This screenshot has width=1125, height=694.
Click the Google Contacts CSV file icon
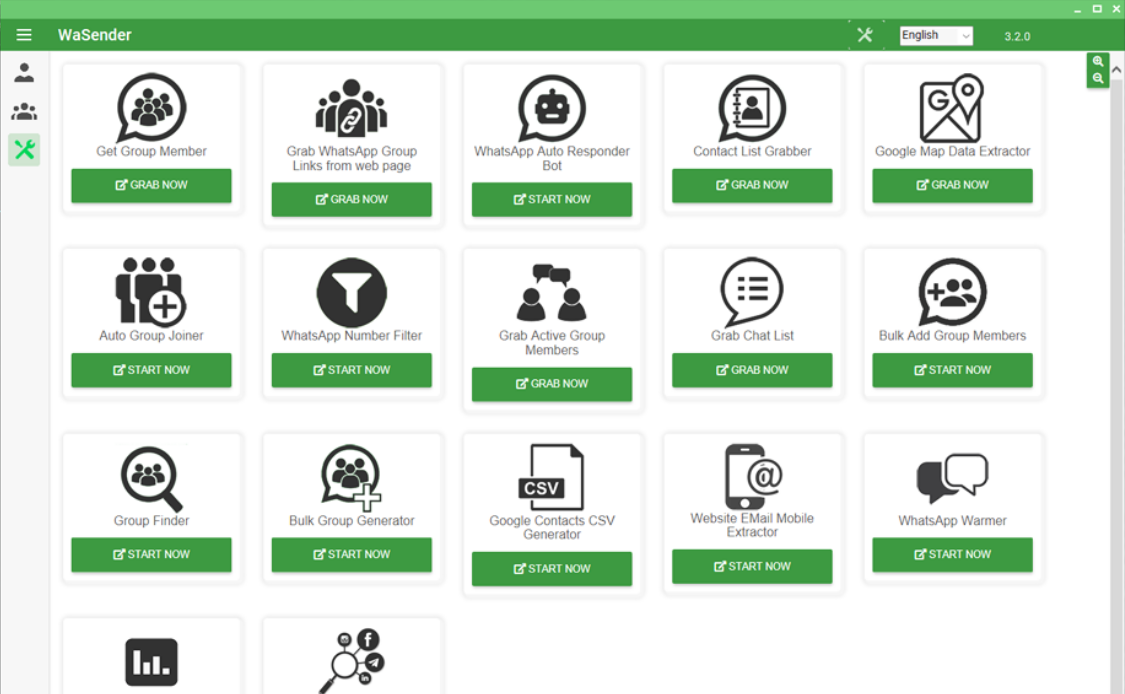click(551, 477)
